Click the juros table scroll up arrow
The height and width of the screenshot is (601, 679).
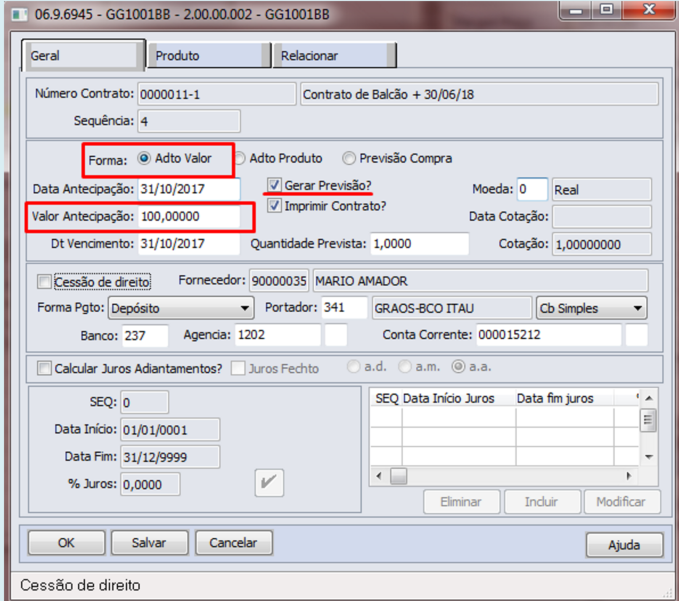point(649,398)
